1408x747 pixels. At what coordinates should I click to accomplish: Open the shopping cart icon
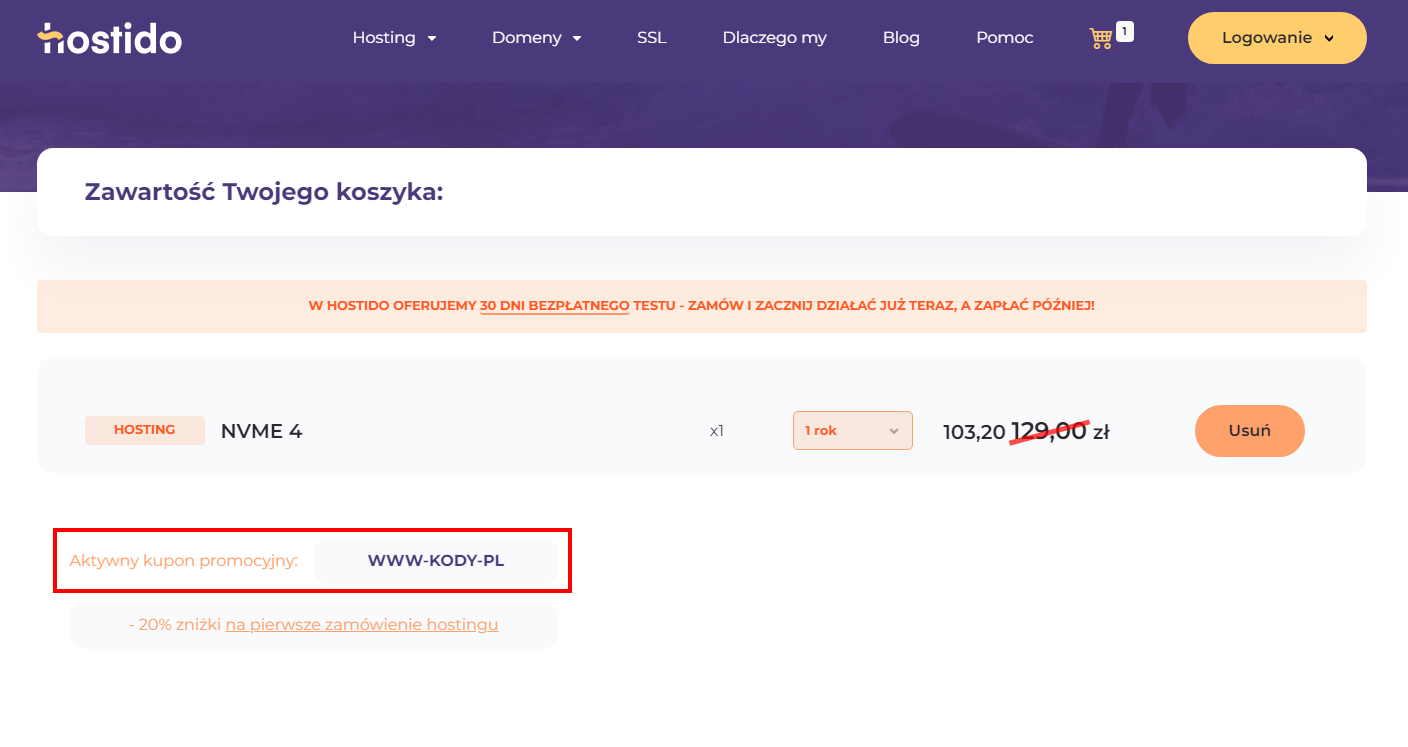(1100, 39)
